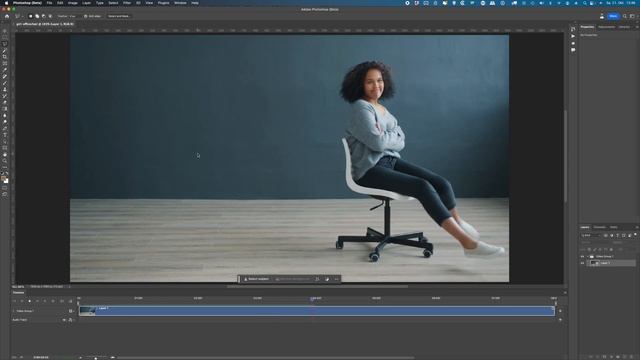
Task: Hide the Video Group 1 layer
Action: (582, 257)
